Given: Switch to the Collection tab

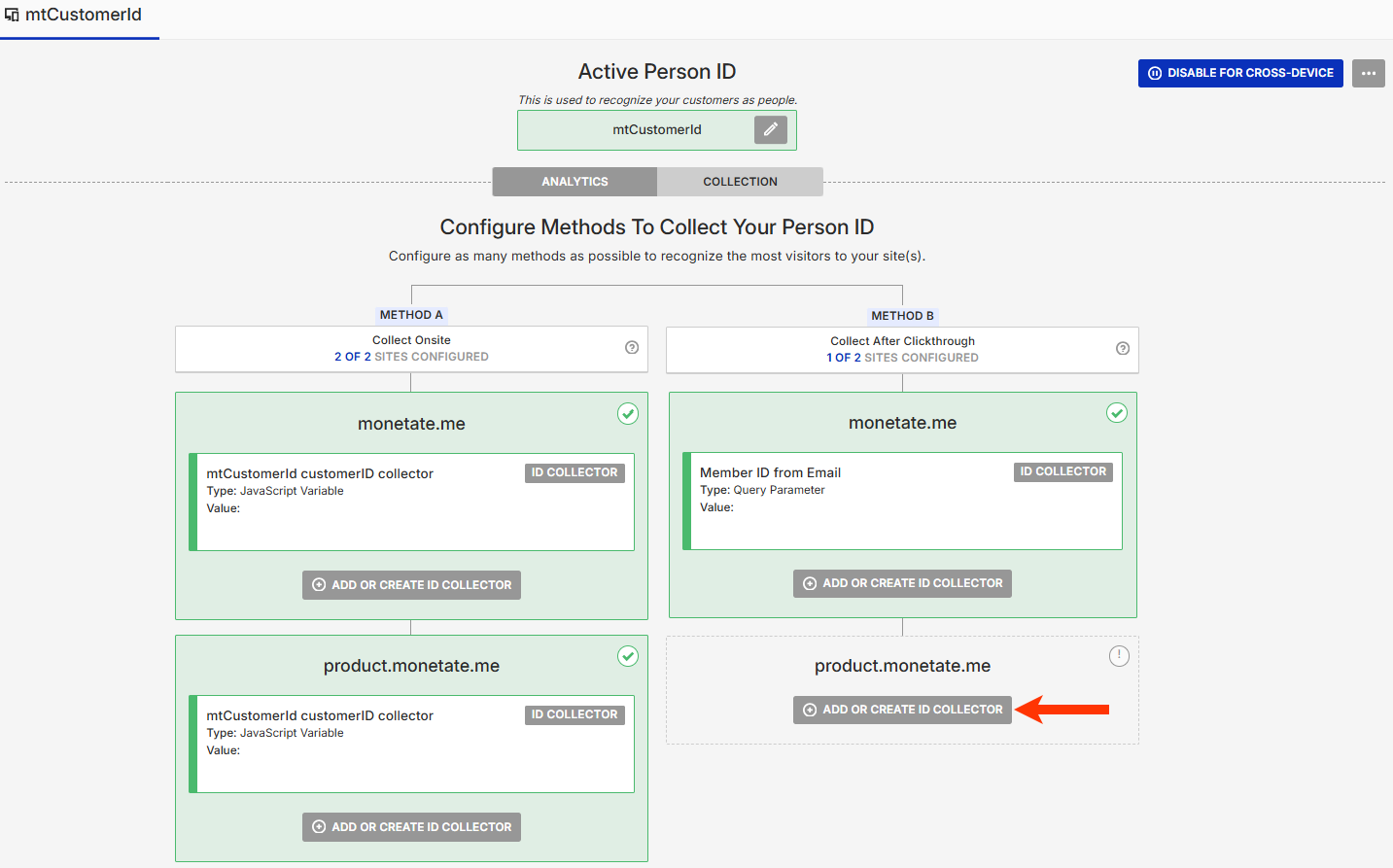Looking at the screenshot, I should pos(740,182).
